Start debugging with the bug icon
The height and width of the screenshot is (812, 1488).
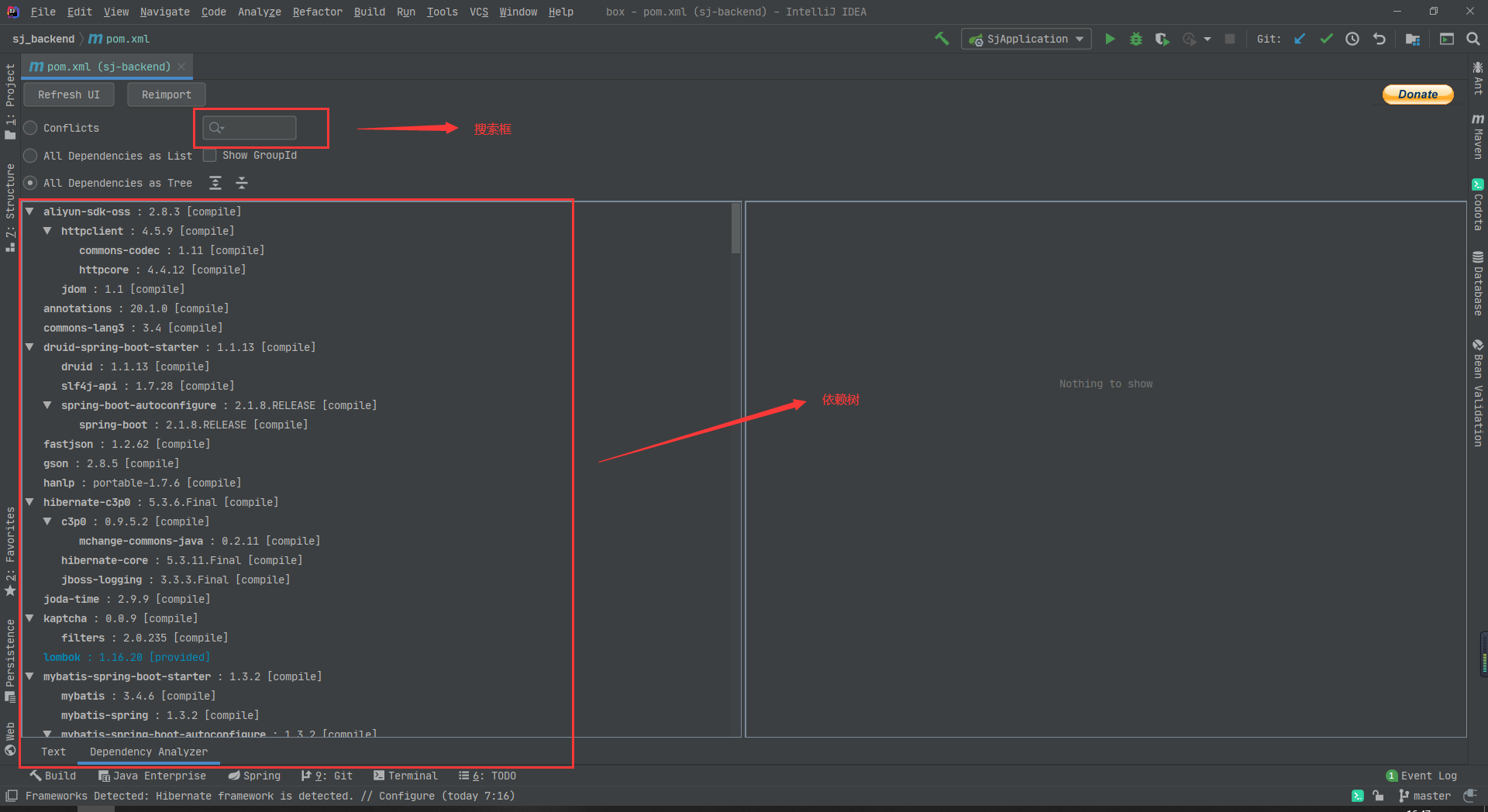pyautogui.click(x=1136, y=39)
